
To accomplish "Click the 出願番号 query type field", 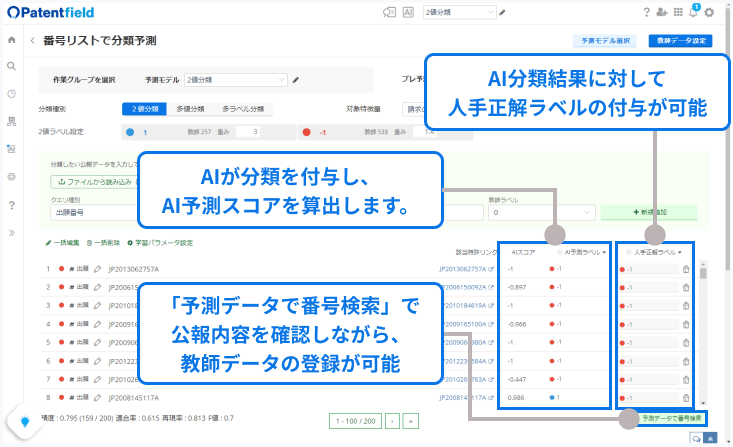I will click(95, 212).
